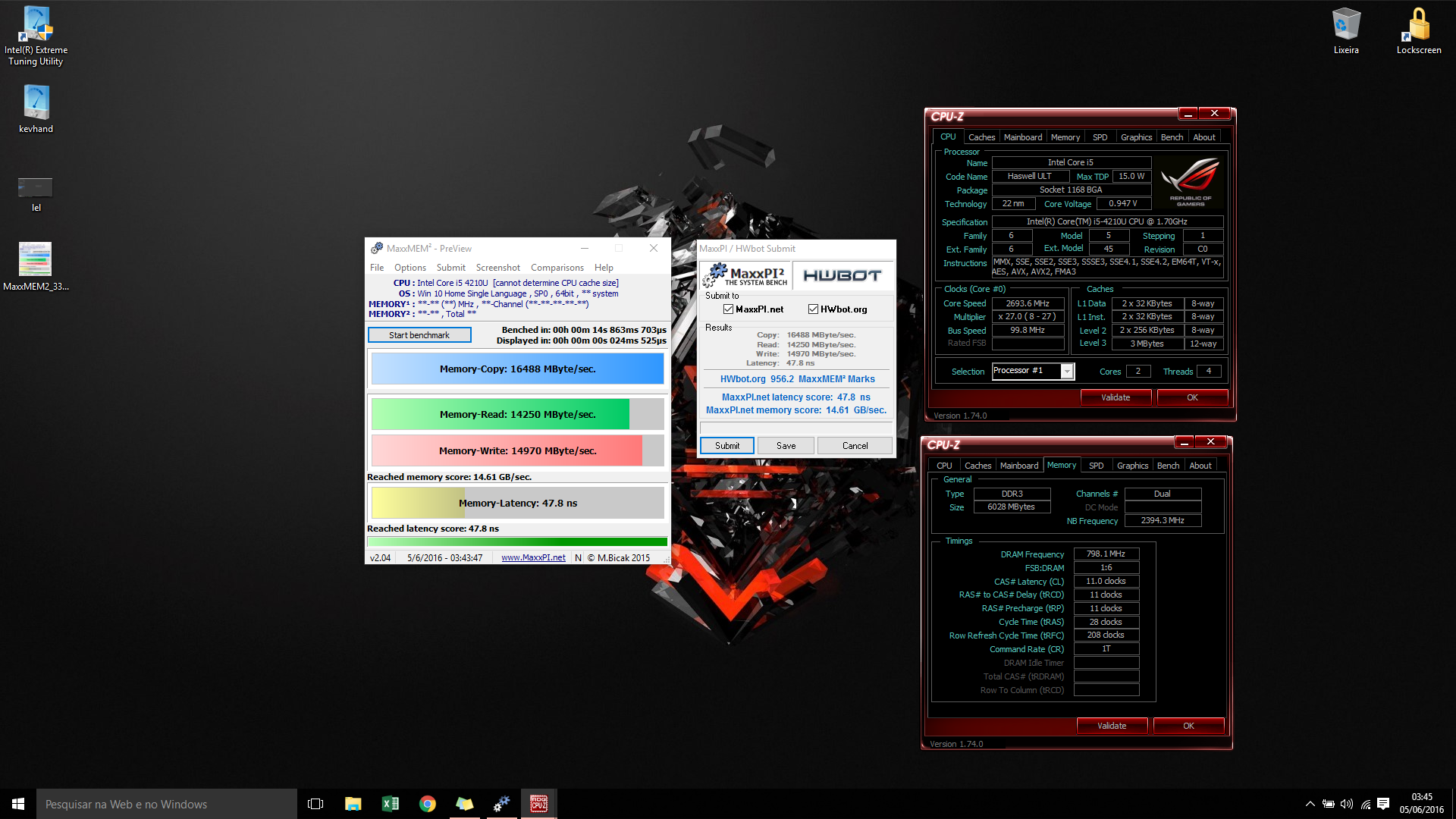Image resolution: width=1456 pixels, height=819 pixels.
Task: Open the MaxxMEM Screenshot menu
Action: click(498, 268)
